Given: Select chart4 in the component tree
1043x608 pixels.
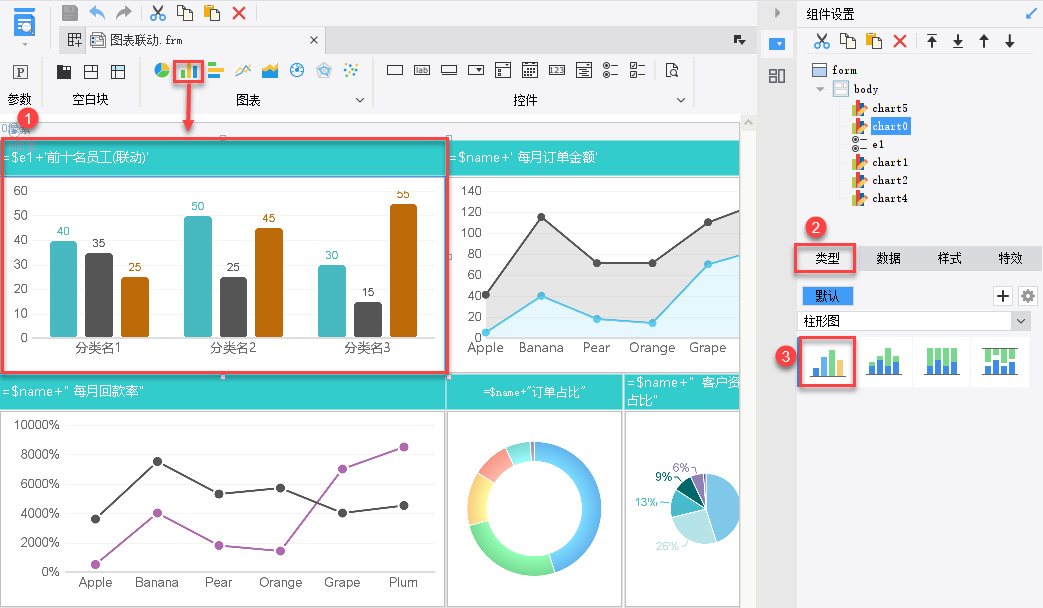Looking at the screenshot, I should (x=889, y=198).
